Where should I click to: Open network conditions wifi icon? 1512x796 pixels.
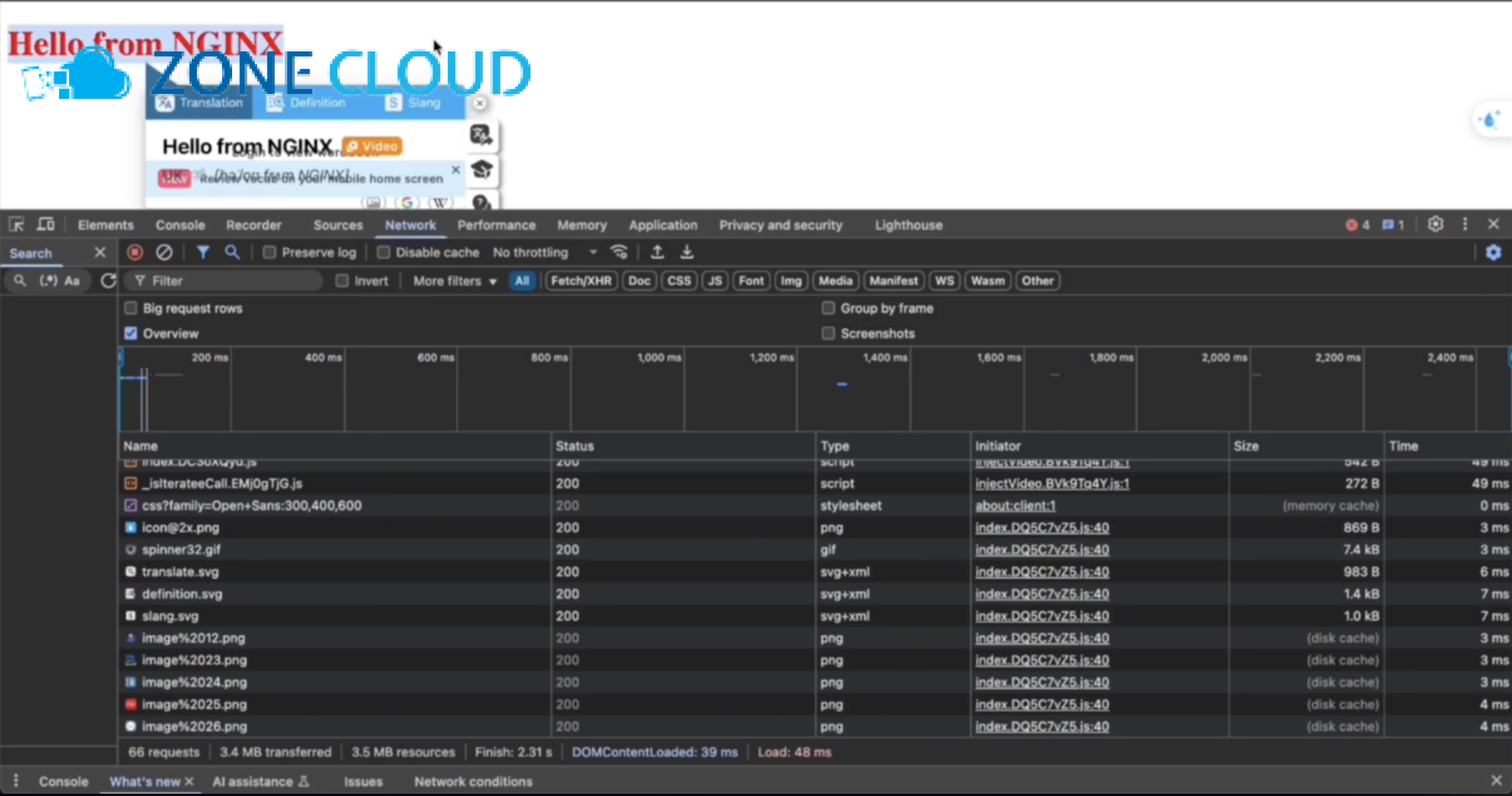click(619, 252)
